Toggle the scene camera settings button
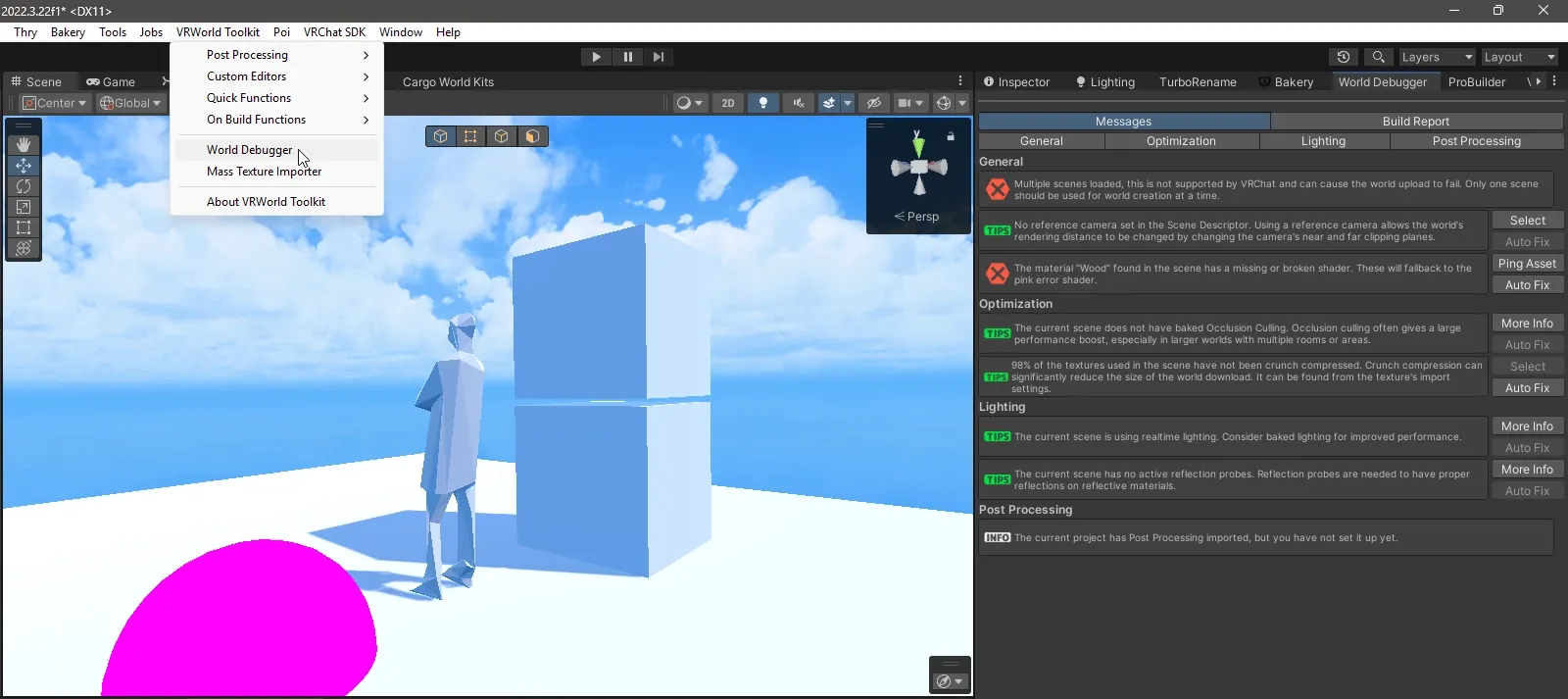 [910, 103]
